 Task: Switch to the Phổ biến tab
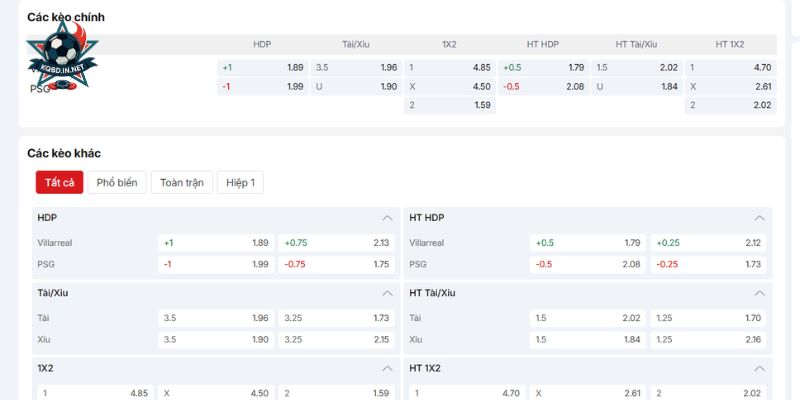(117, 182)
